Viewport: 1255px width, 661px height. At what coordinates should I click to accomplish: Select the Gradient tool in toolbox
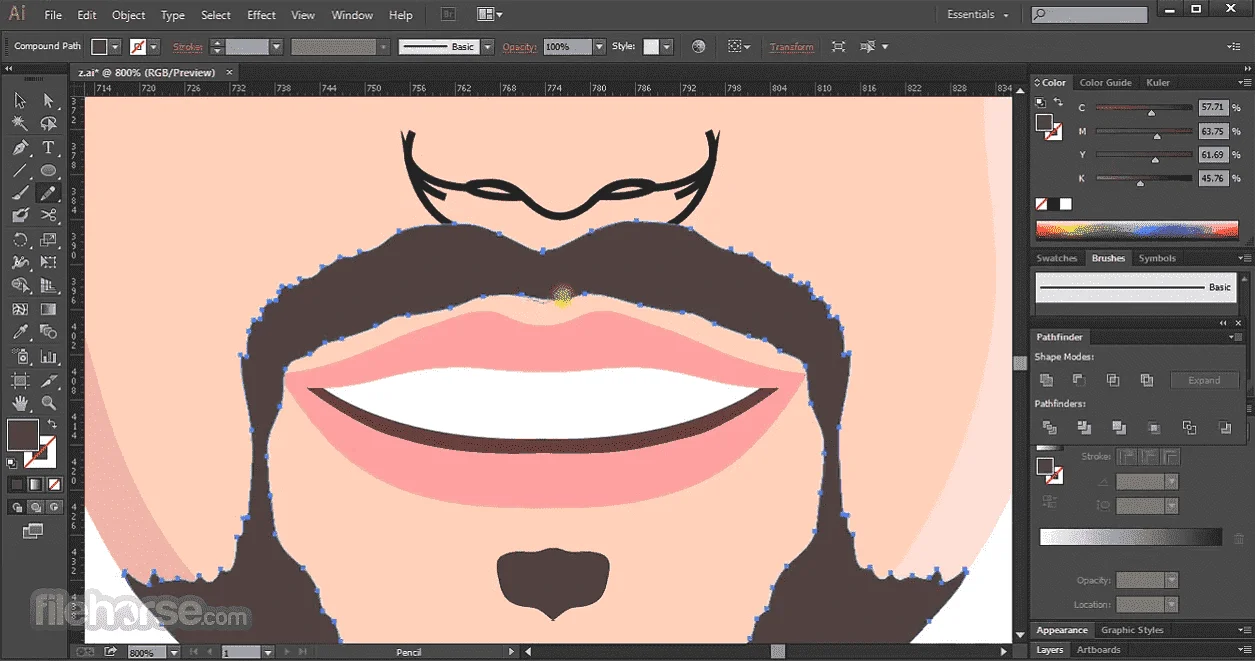48,310
